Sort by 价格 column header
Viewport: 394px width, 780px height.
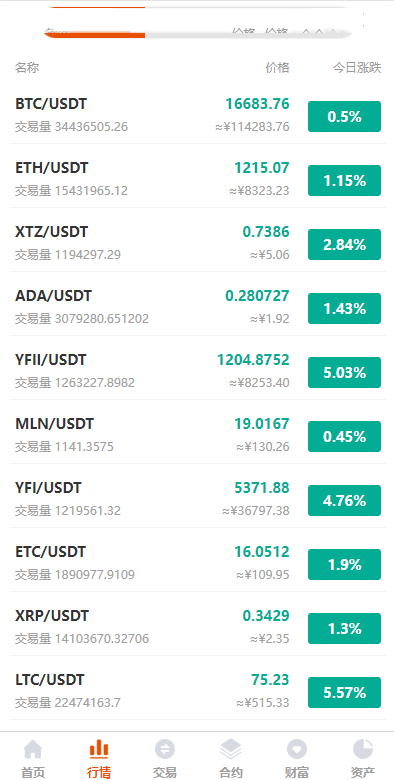[x=277, y=68]
